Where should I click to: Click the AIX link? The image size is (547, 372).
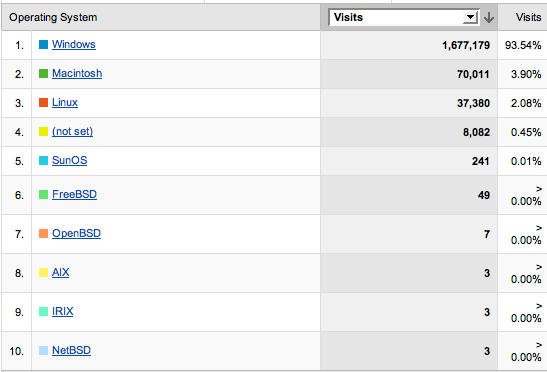61,272
